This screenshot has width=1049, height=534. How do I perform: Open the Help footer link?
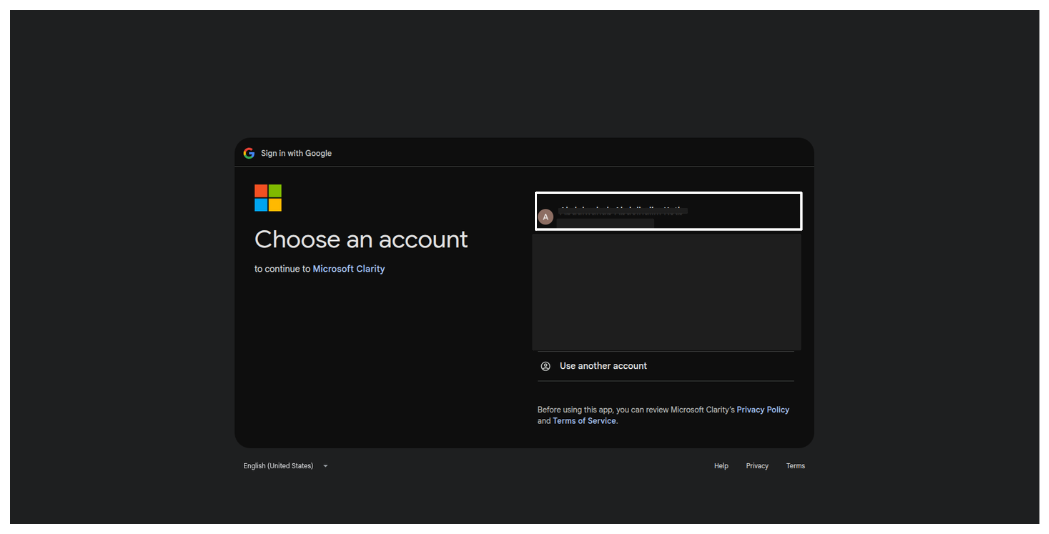[x=721, y=466]
